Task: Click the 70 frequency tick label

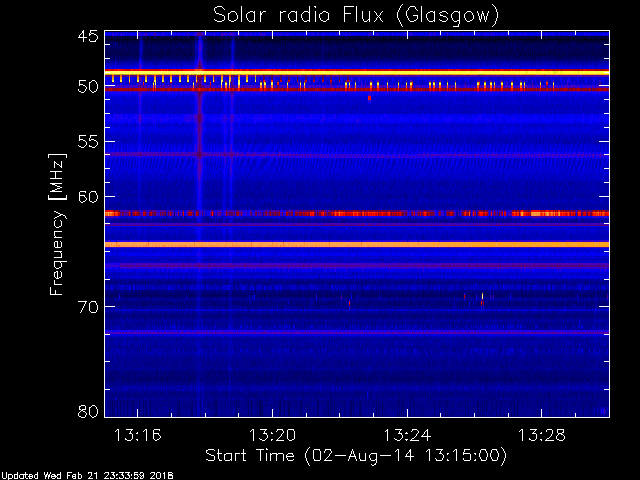Action: click(88, 307)
